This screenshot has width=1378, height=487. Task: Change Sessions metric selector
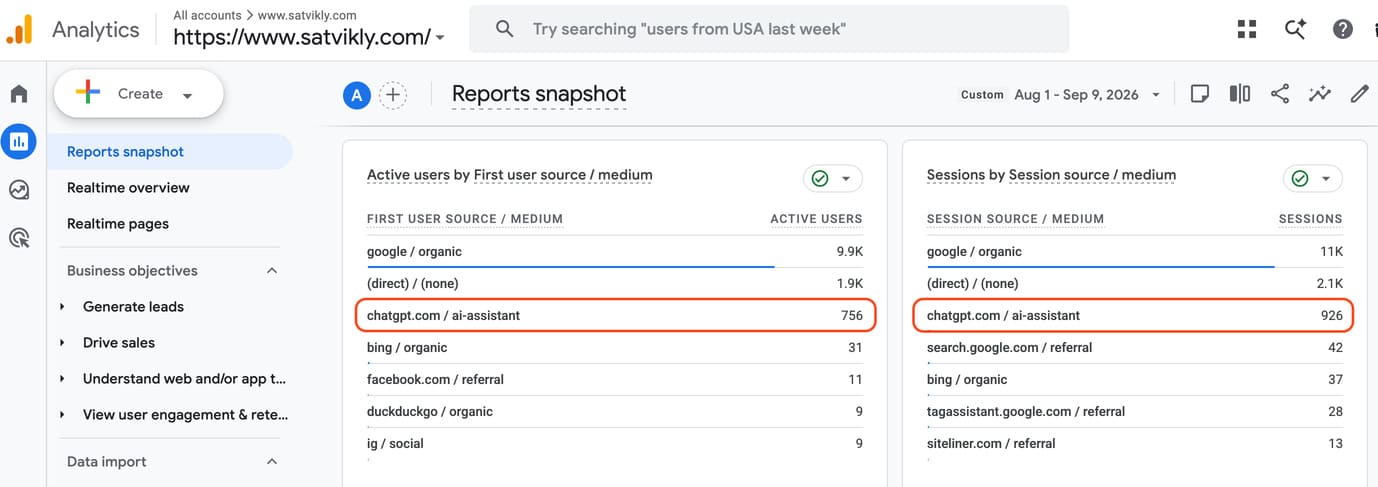955,175
